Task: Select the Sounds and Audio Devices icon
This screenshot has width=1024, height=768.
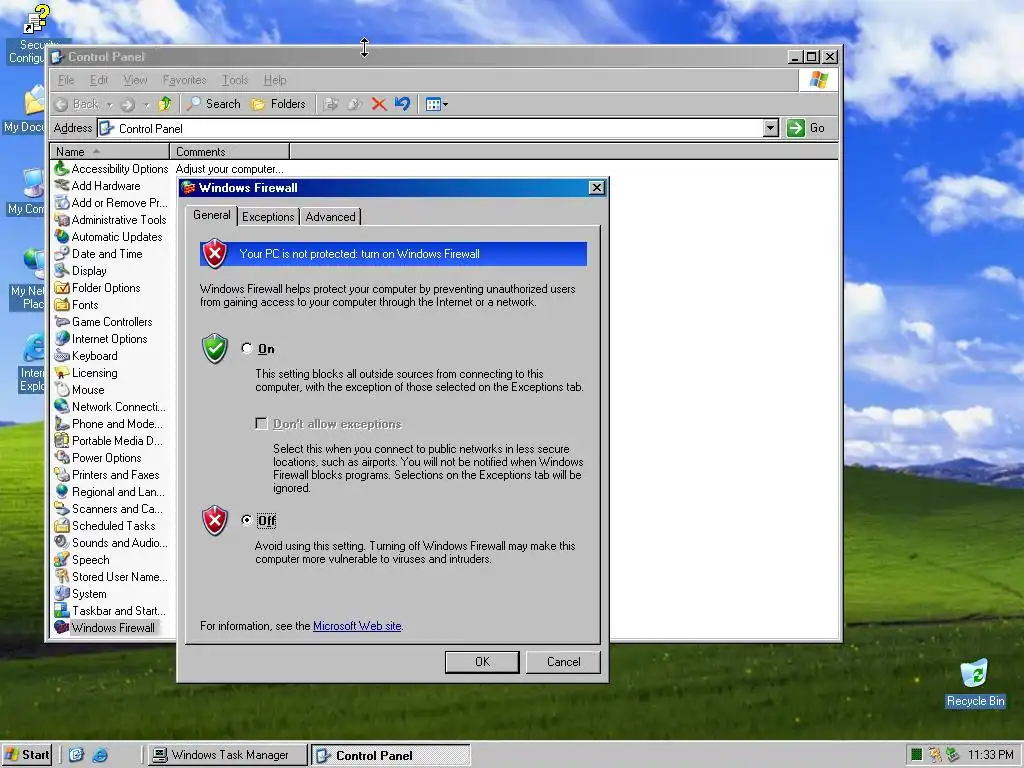Action: pos(61,542)
